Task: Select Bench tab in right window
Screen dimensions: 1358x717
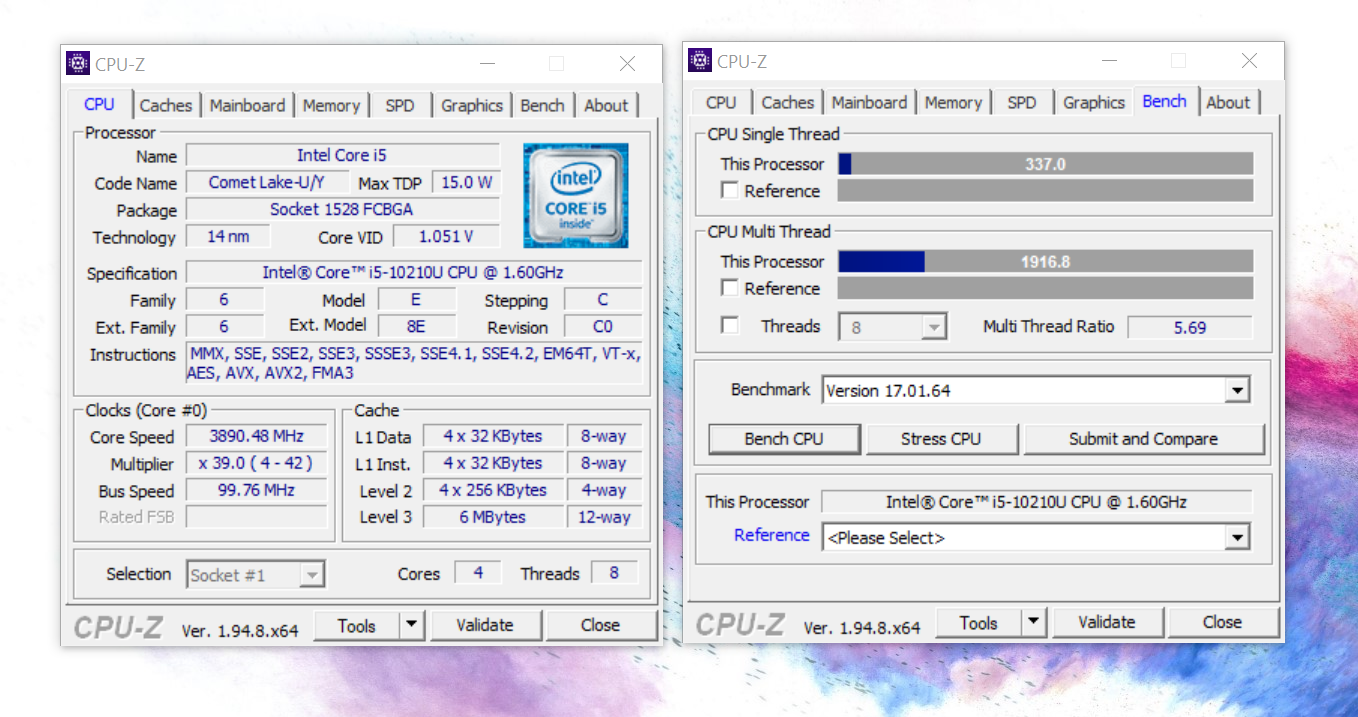Action: (1165, 101)
